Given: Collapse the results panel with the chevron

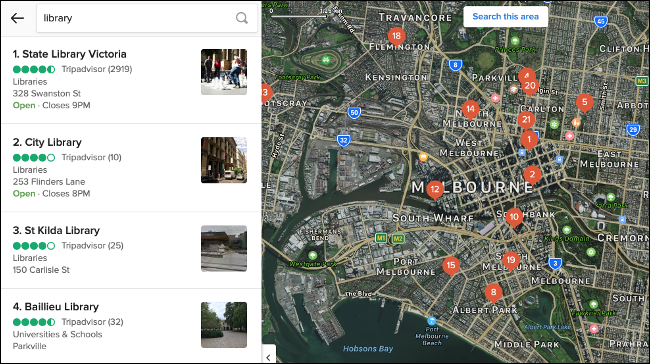Looking at the screenshot, I should (x=269, y=357).
